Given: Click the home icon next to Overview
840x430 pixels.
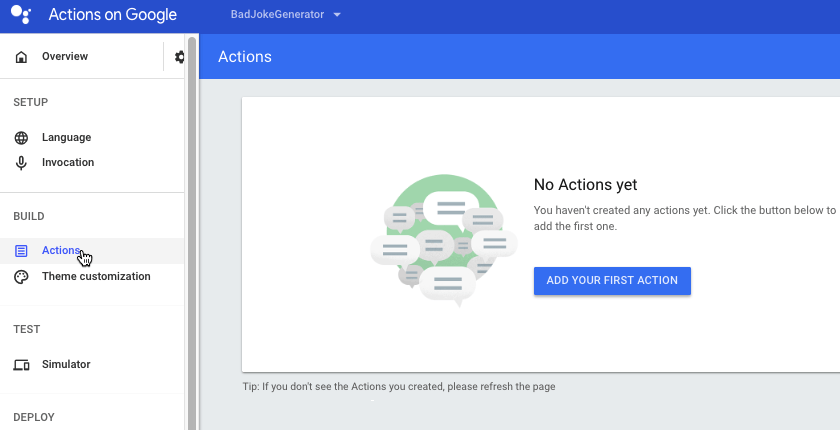Looking at the screenshot, I should pos(21,57).
